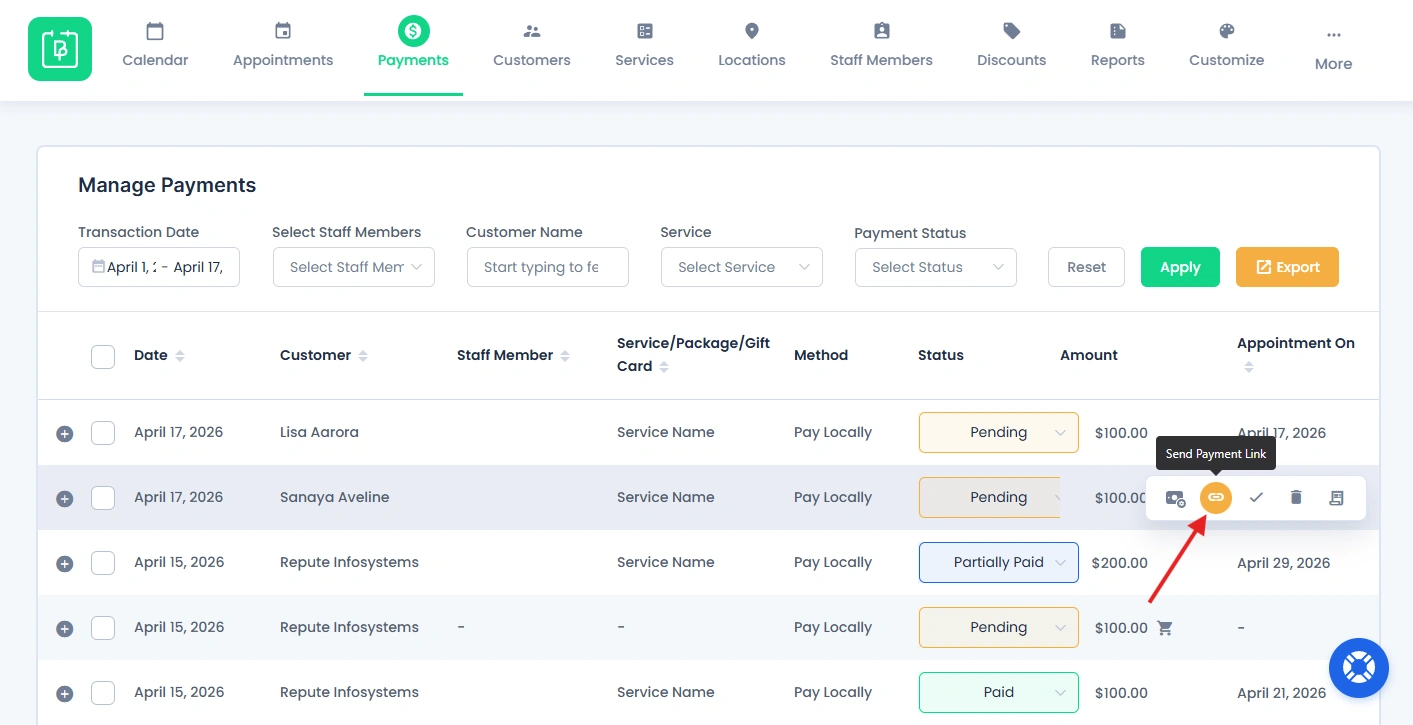
Task: Open the Partially Paid status dropdown
Action: point(999,562)
